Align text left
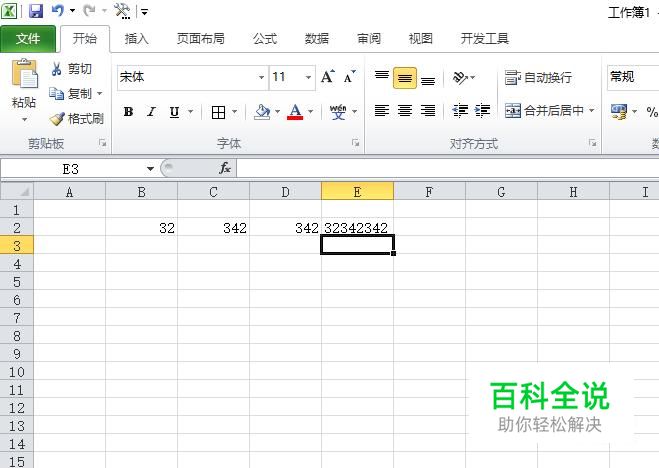 [382, 111]
